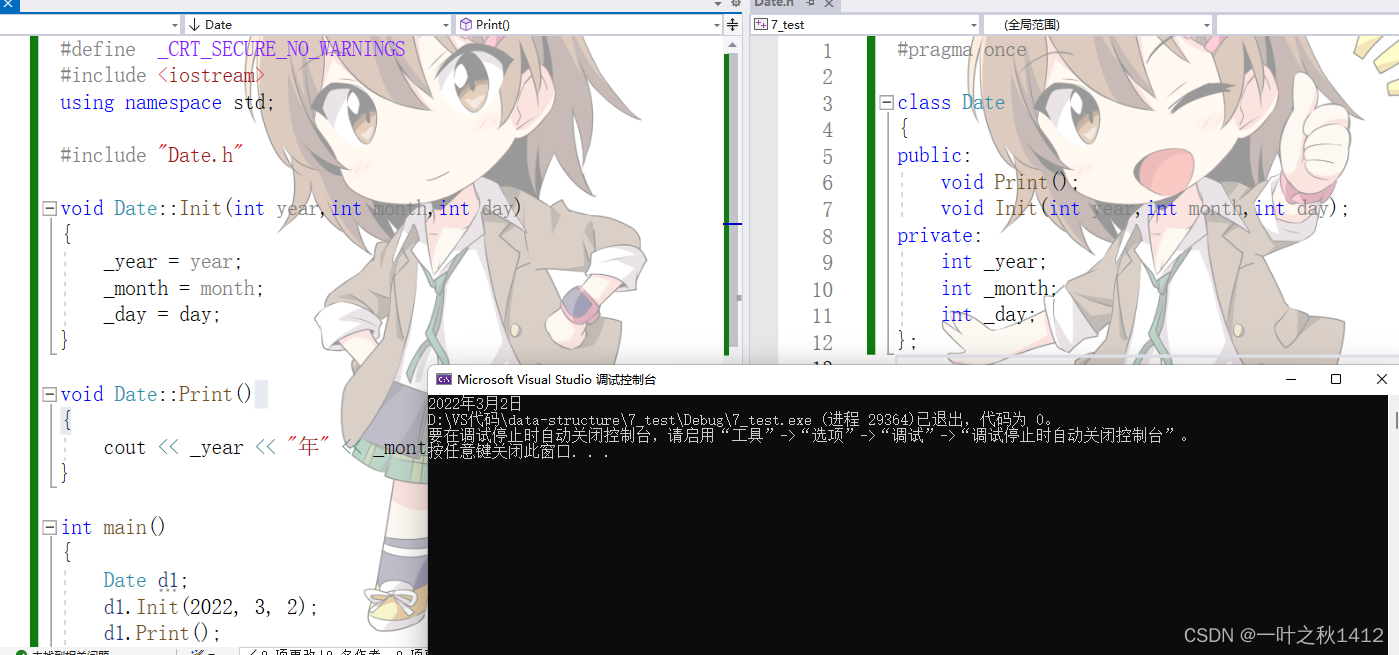The width and height of the screenshot is (1399, 655).
Task: Click line number 10 in Date.h
Action: (822, 289)
